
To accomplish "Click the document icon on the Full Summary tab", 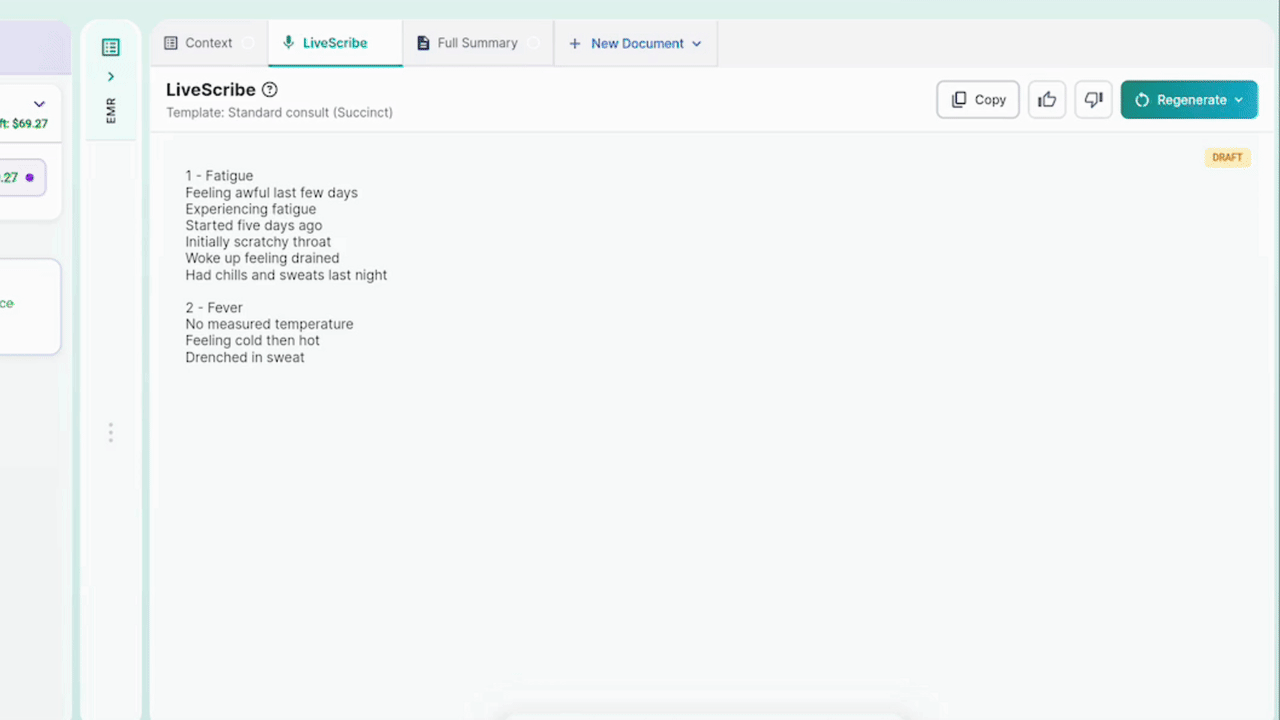I will [425, 42].
